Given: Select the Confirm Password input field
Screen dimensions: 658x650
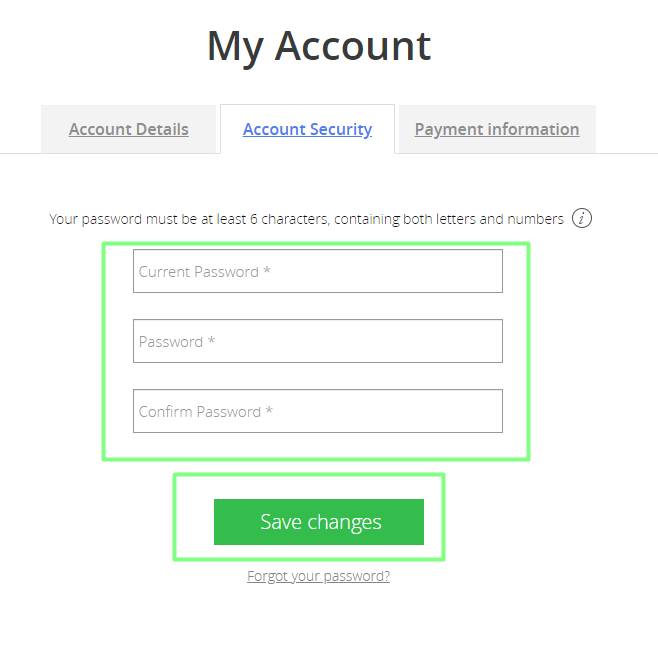Looking at the screenshot, I should 318,411.
